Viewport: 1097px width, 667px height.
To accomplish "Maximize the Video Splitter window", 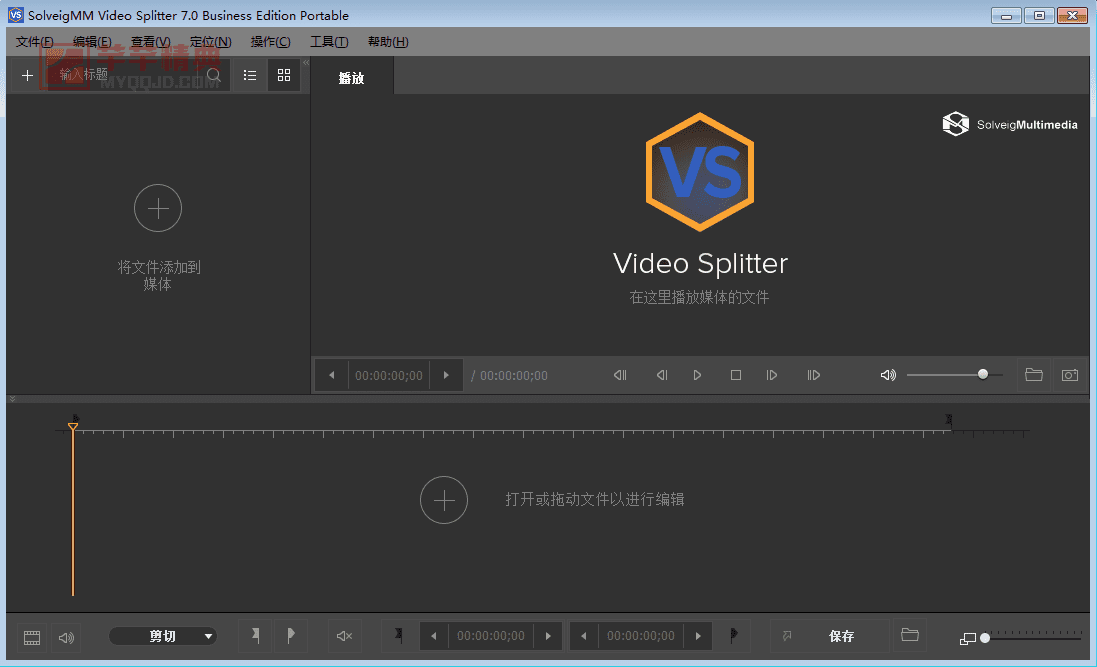I will (x=1039, y=15).
